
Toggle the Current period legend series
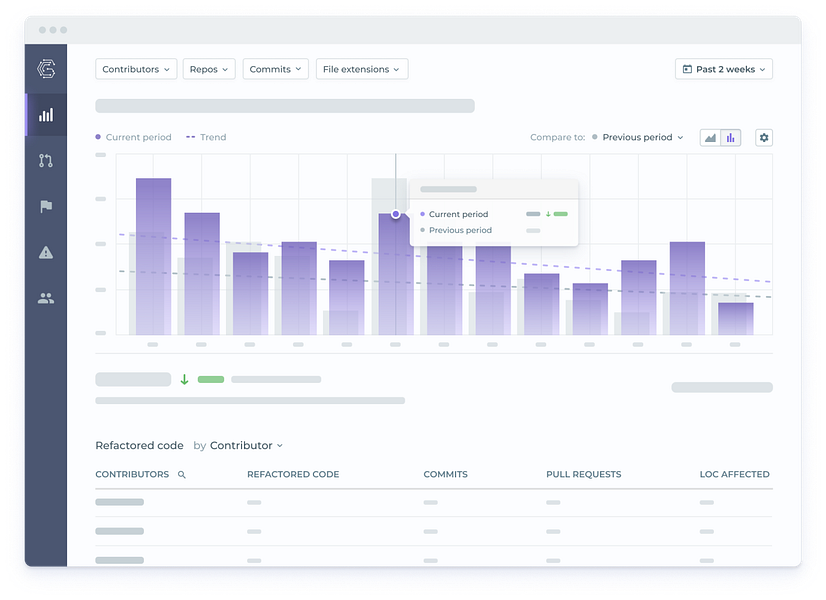click(133, 137)
